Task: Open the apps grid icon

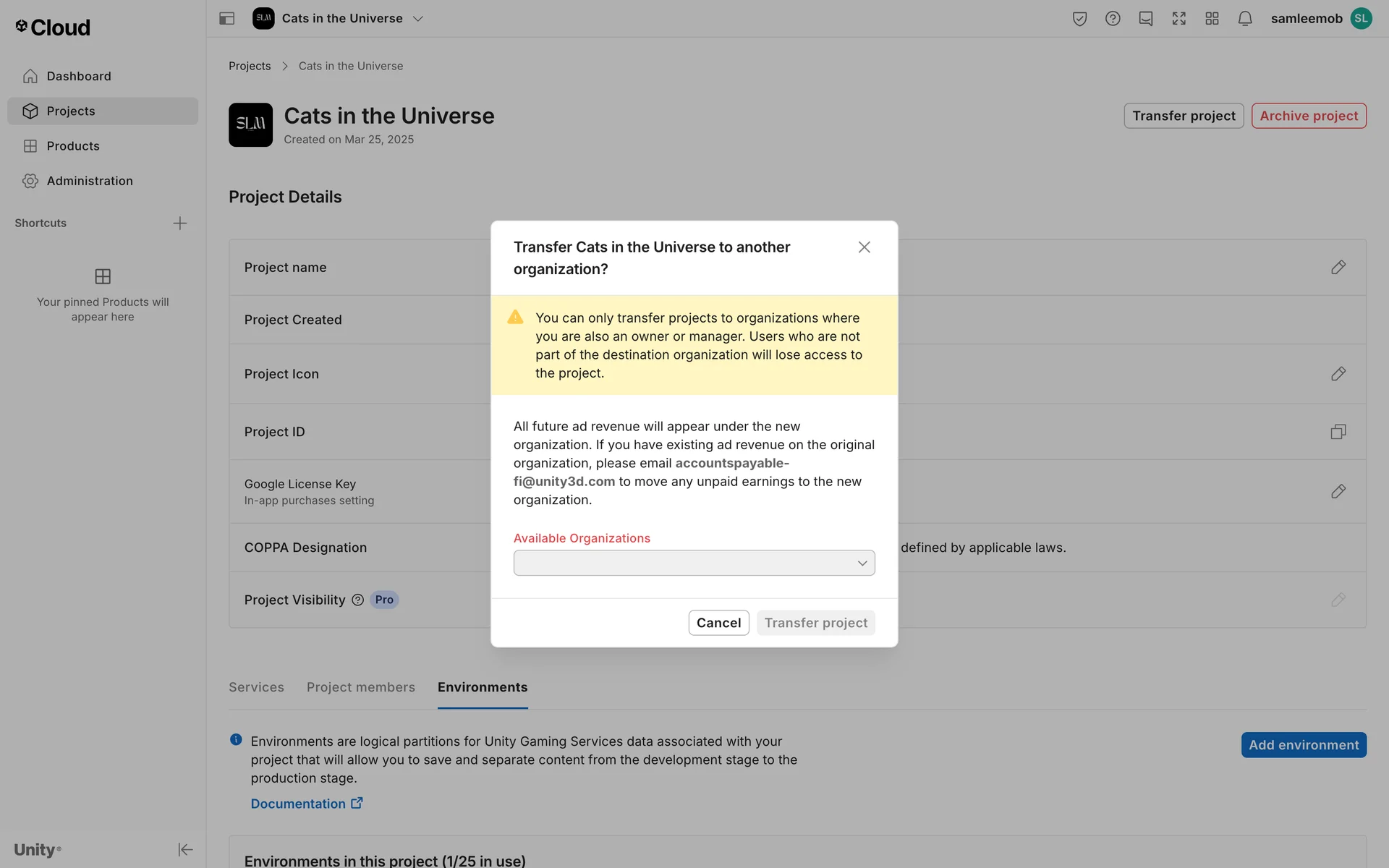Action: (x=1212, y=19)
